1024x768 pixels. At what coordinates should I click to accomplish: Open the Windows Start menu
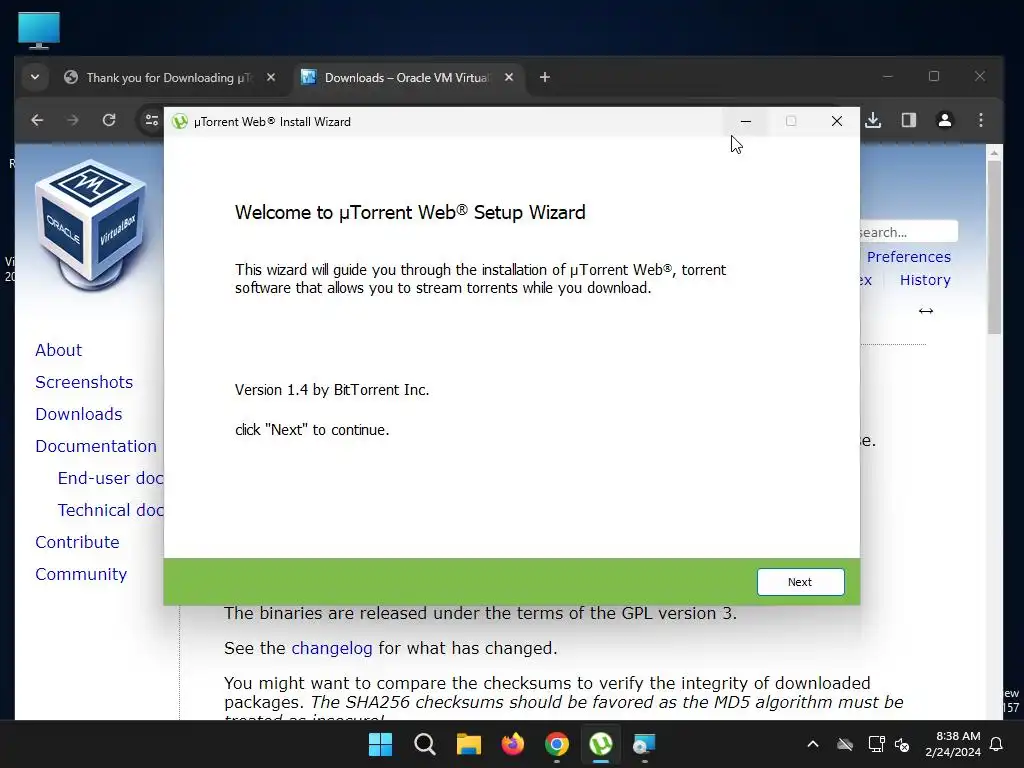(380, 744)
